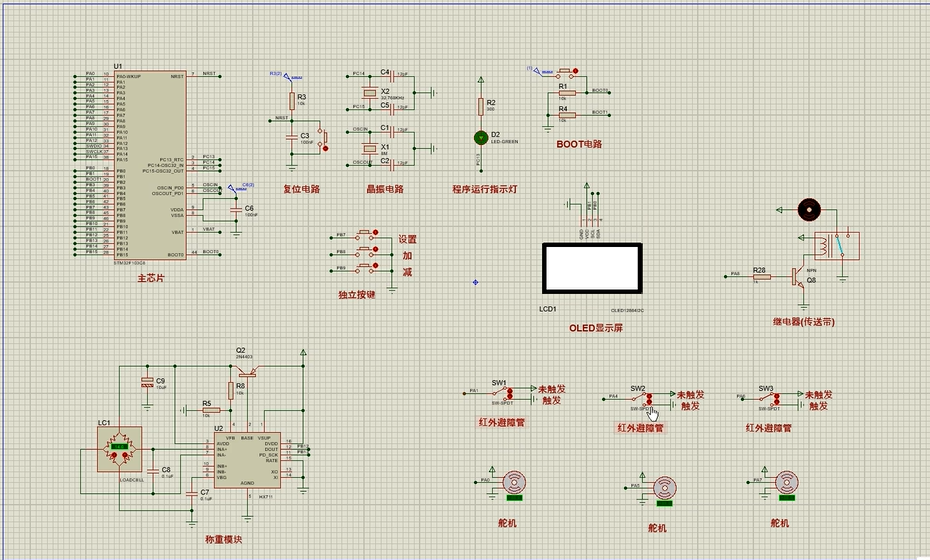Select the servo motor connected to PA0
Viewport: 930px width, 560px height.
click(x=514, y=483)
